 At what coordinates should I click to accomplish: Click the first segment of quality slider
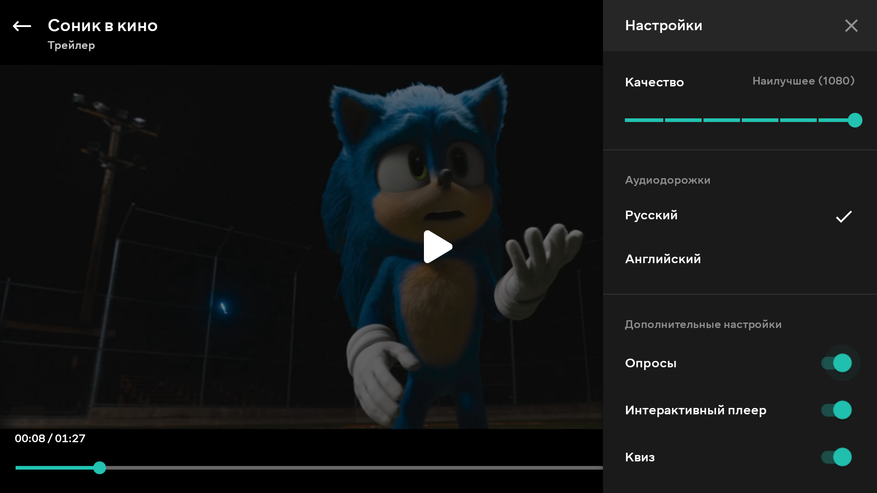[x=644, y=120]
